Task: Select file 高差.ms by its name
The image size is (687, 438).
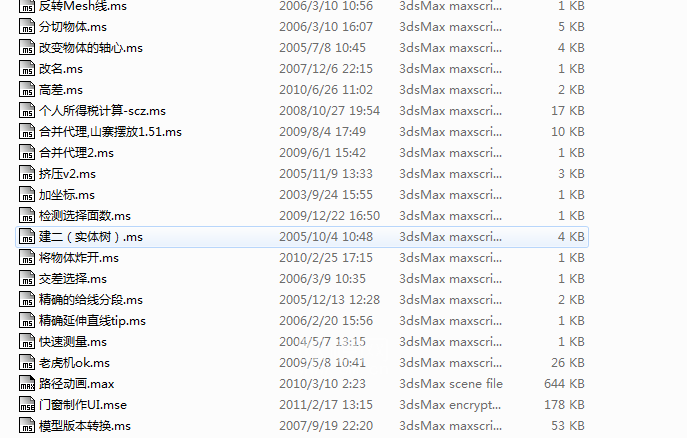Action: (x=61, y=90)
